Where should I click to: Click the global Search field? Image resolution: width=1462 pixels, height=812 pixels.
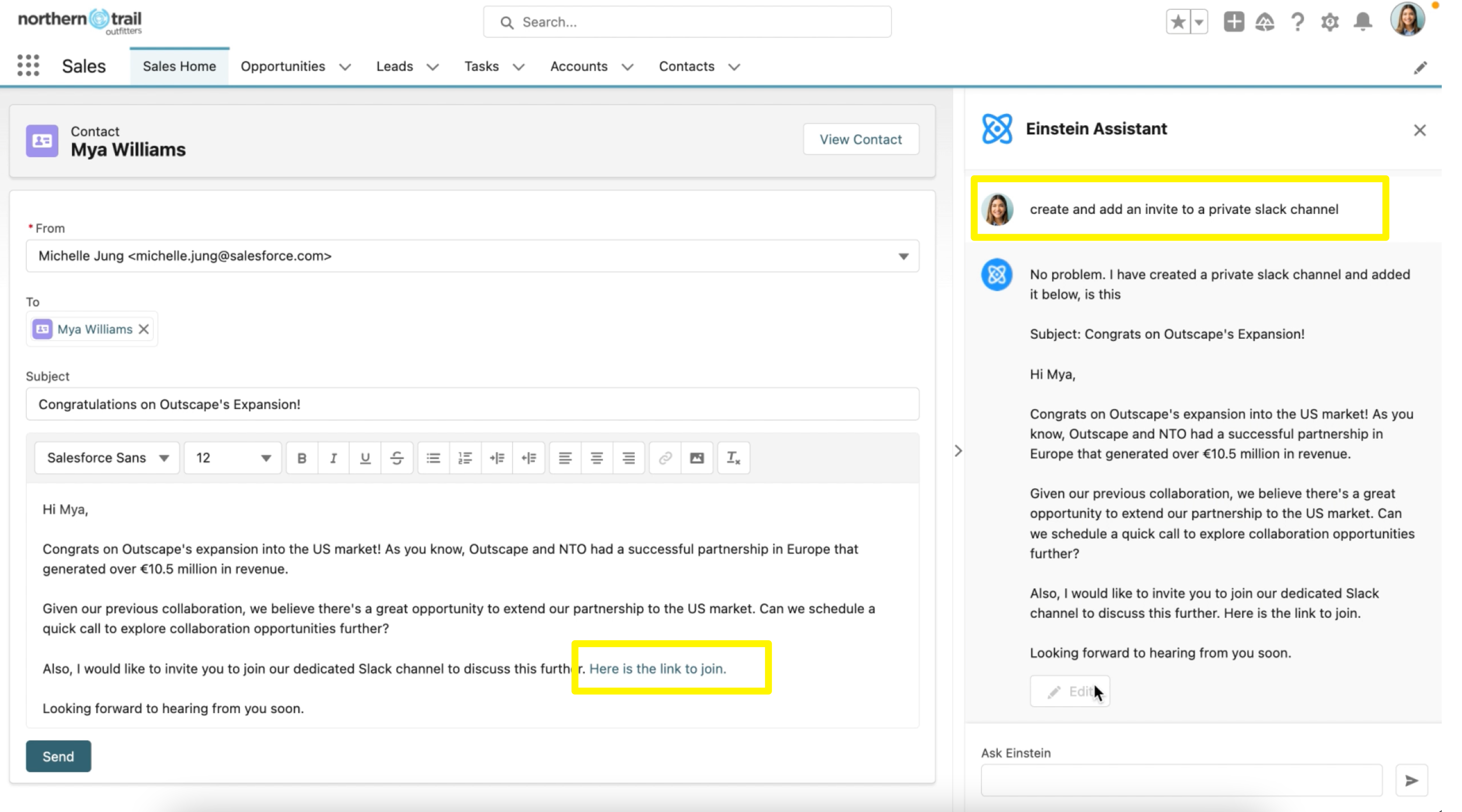[x=687, y=22]
